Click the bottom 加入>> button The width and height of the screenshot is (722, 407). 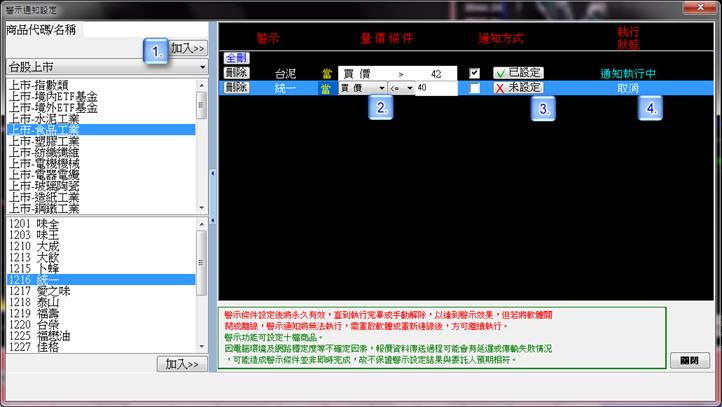[x=183, y=364]
